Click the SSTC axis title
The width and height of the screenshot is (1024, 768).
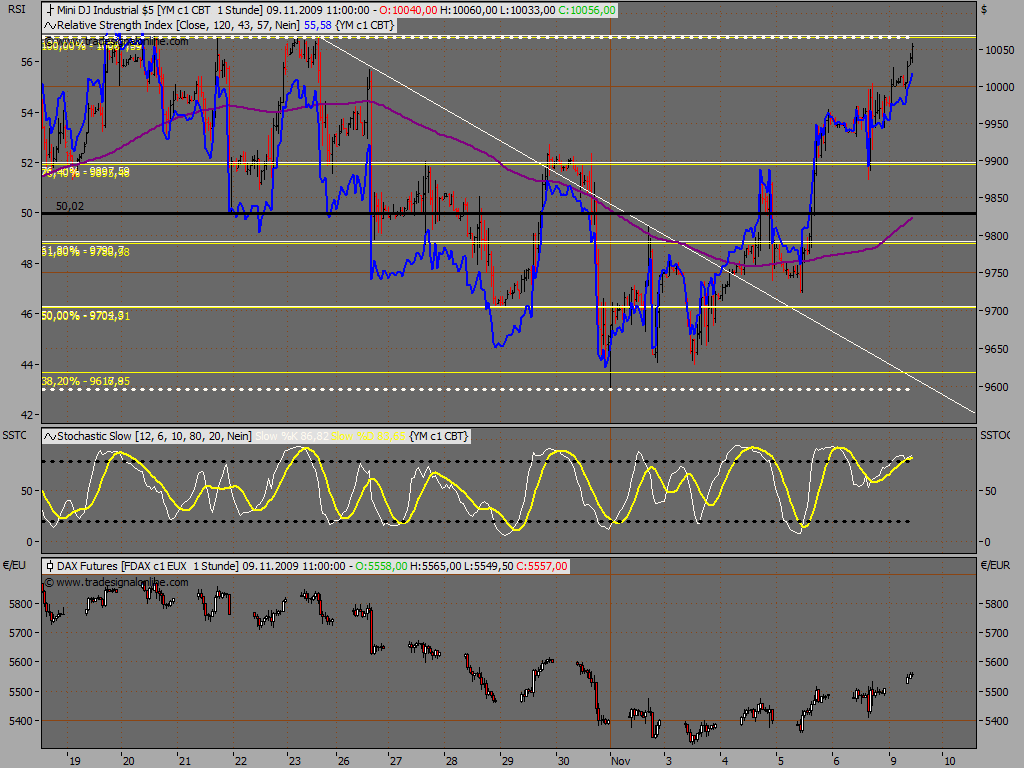pyautogui.click(x=15, y=436)
